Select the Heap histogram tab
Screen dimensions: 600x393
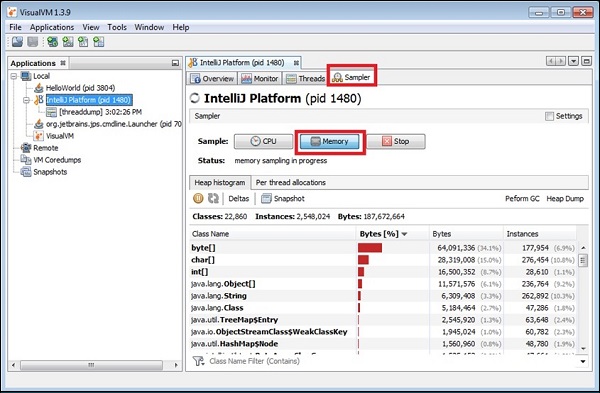[220, 183]
